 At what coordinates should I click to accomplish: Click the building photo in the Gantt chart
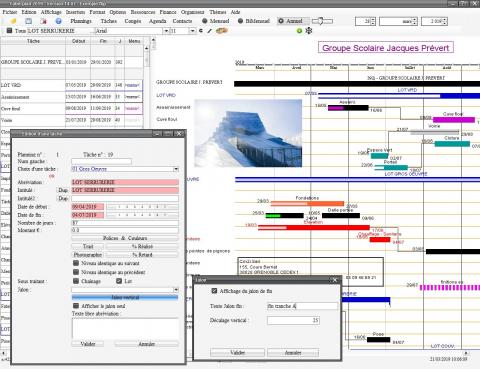pos(248,133)
